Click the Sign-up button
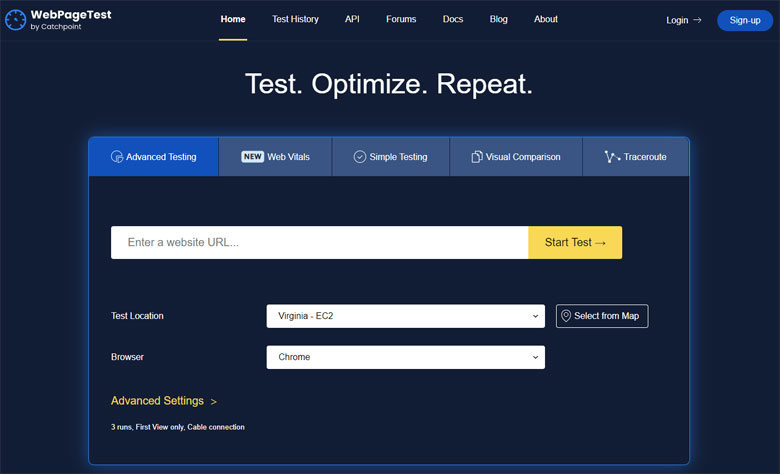Viewport: 780px width, 474px height. (744, 20)
